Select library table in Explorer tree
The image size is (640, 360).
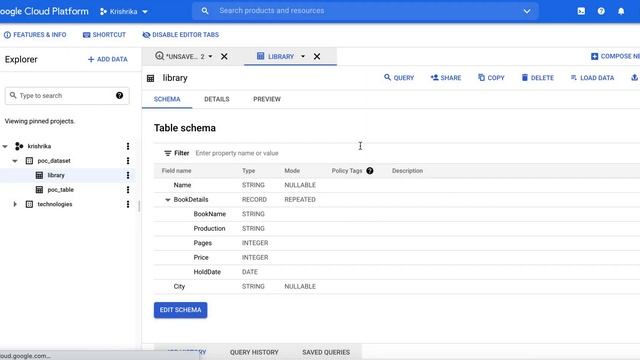[x=56, y=175]
